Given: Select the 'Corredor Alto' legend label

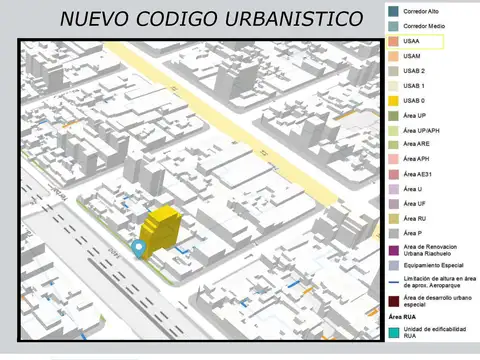Looking at the screenshot, I should coord(421,11).
